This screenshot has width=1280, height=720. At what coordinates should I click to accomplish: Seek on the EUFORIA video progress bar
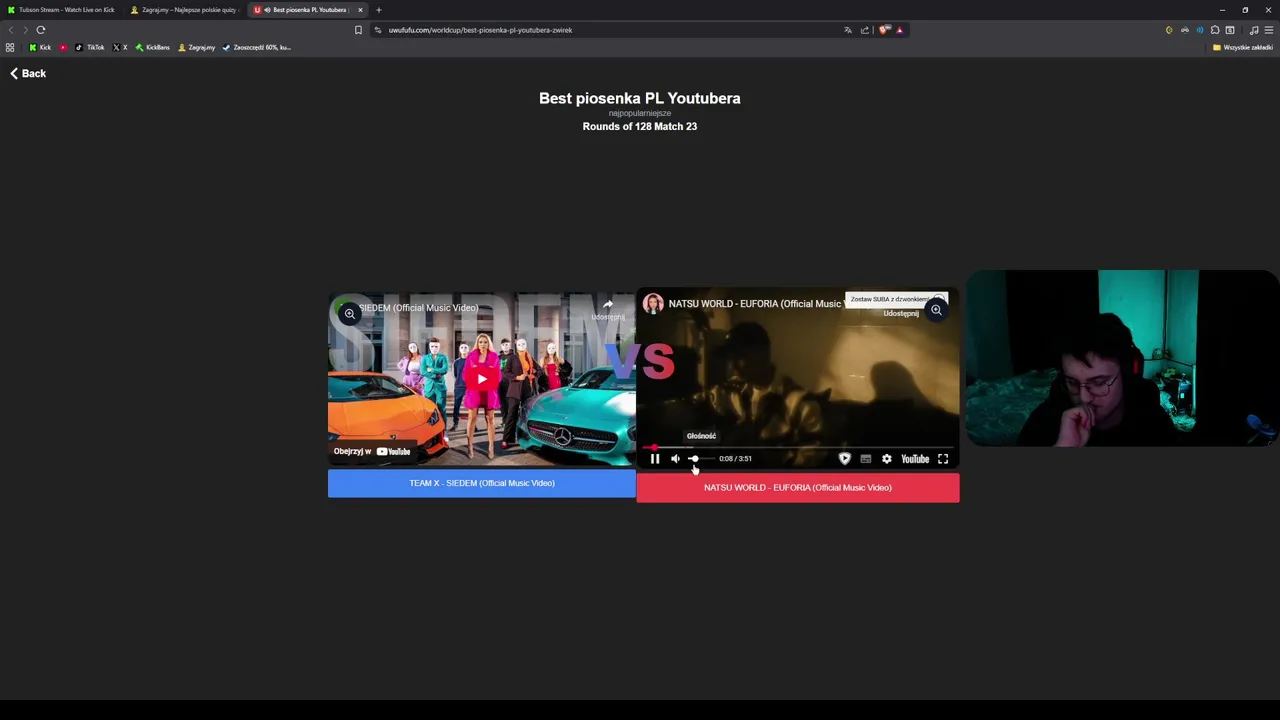pyautogui.click(x=797, y=448)
